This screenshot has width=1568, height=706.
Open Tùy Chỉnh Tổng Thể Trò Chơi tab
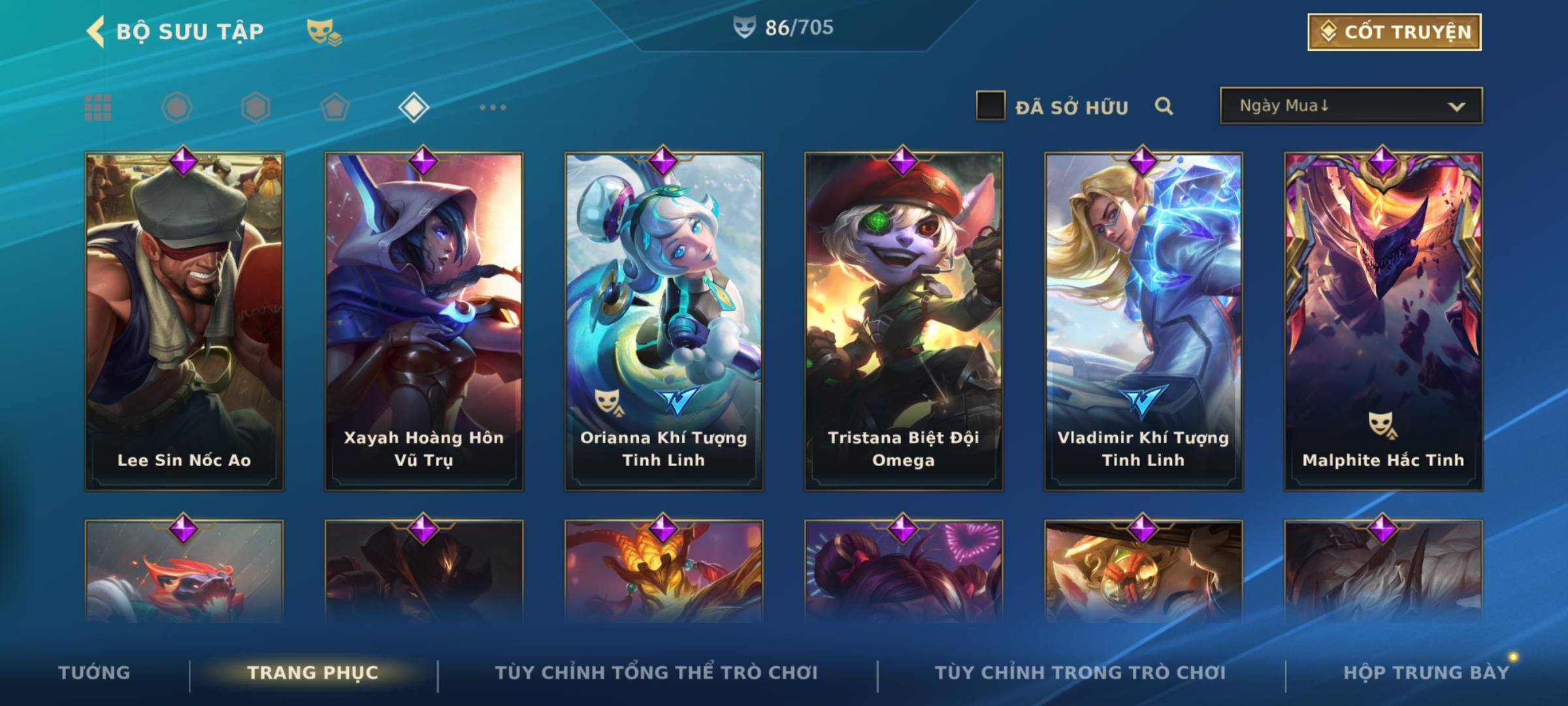tap(657, 673)
